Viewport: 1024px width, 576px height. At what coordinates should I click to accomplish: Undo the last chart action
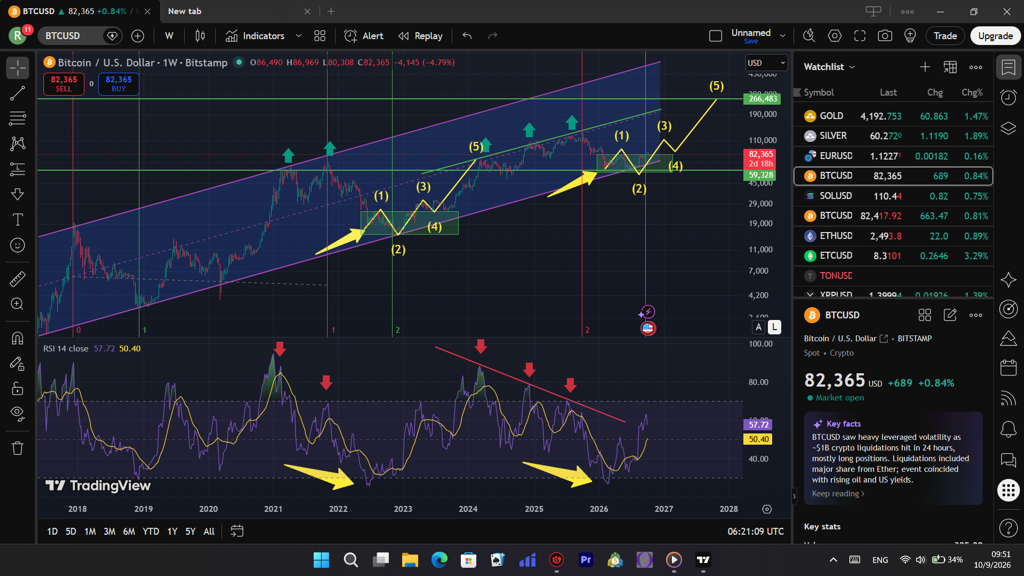coord(467,36)
